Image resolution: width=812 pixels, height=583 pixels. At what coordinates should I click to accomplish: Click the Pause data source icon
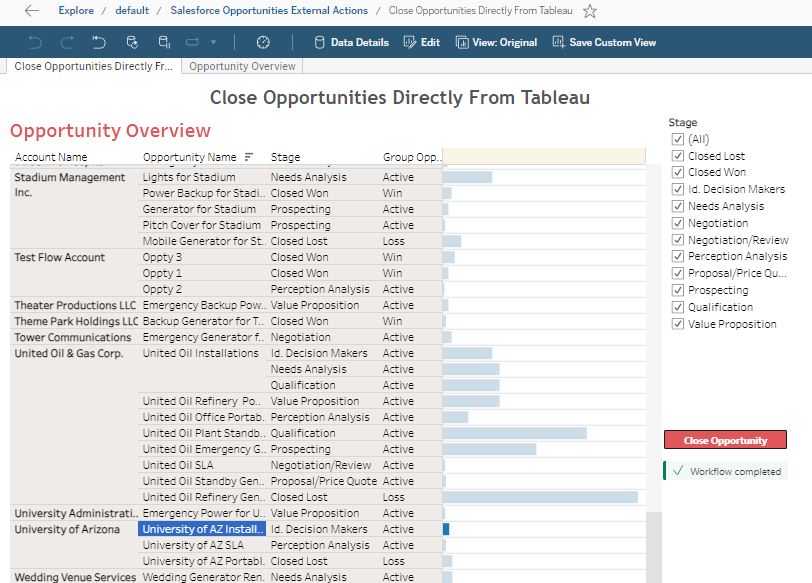(164, 42)
